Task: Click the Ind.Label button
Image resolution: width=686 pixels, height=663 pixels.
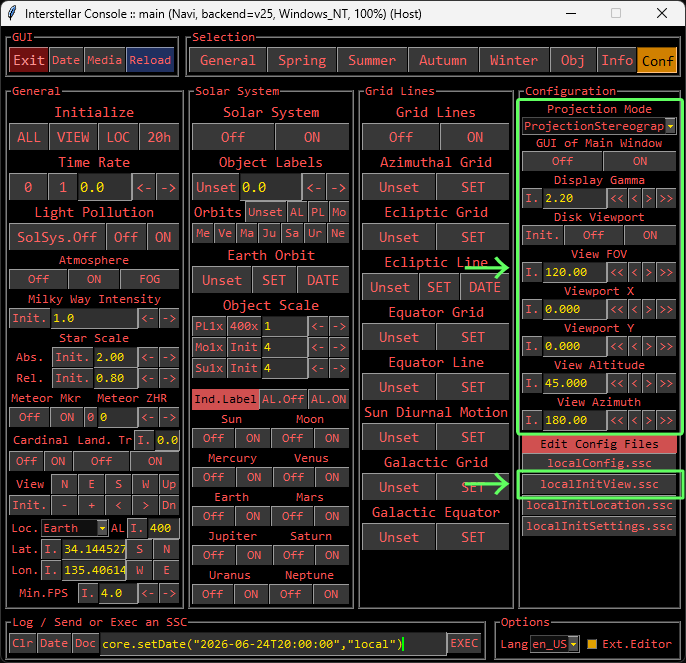Action: pyautogui.click(x=225, y=399)
